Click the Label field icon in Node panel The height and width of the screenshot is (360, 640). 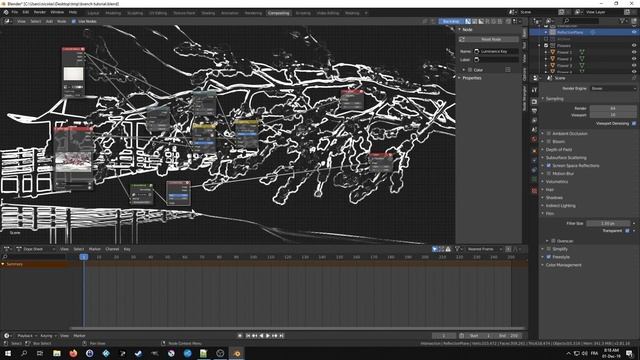476,60
